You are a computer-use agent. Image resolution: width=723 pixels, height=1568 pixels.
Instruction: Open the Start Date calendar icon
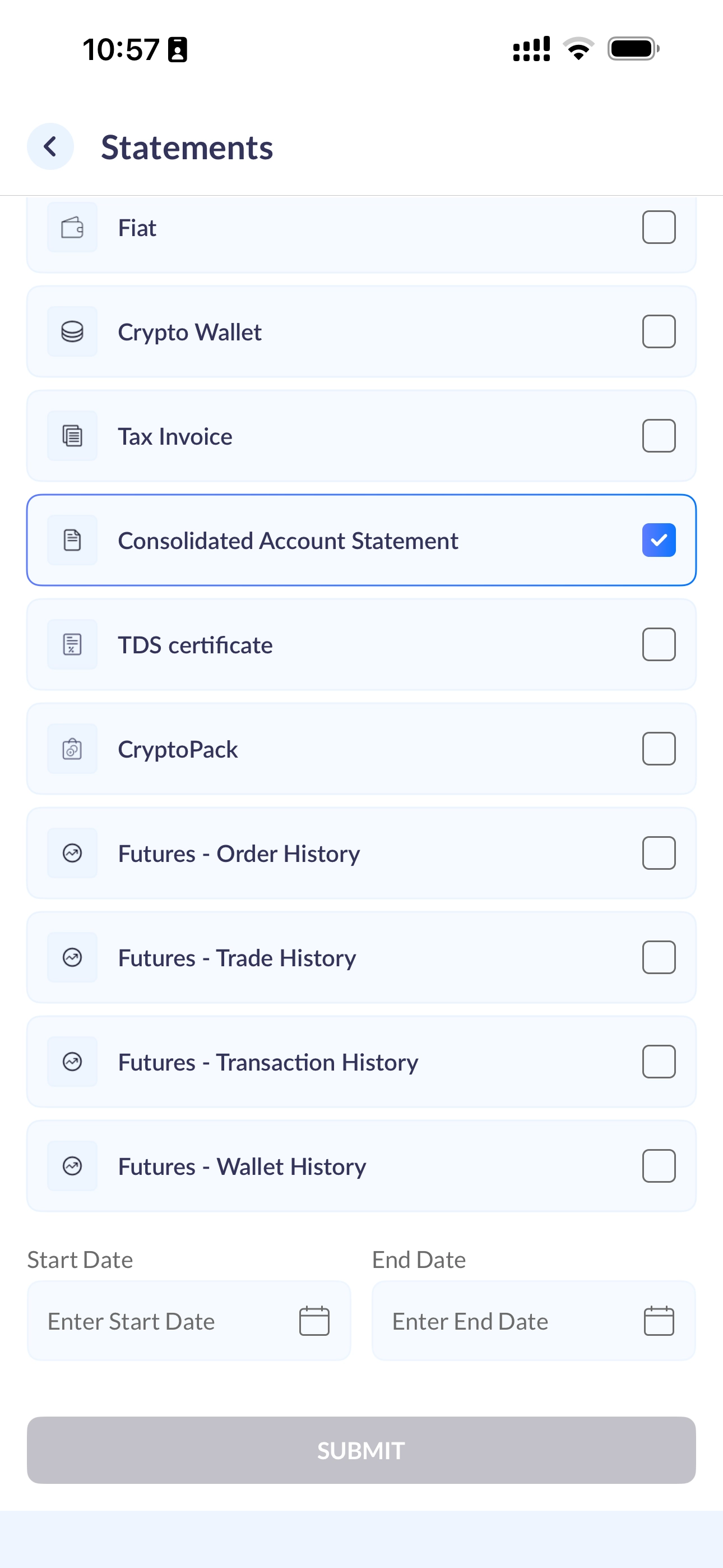pyautogui.click(x=314, y=1321)
